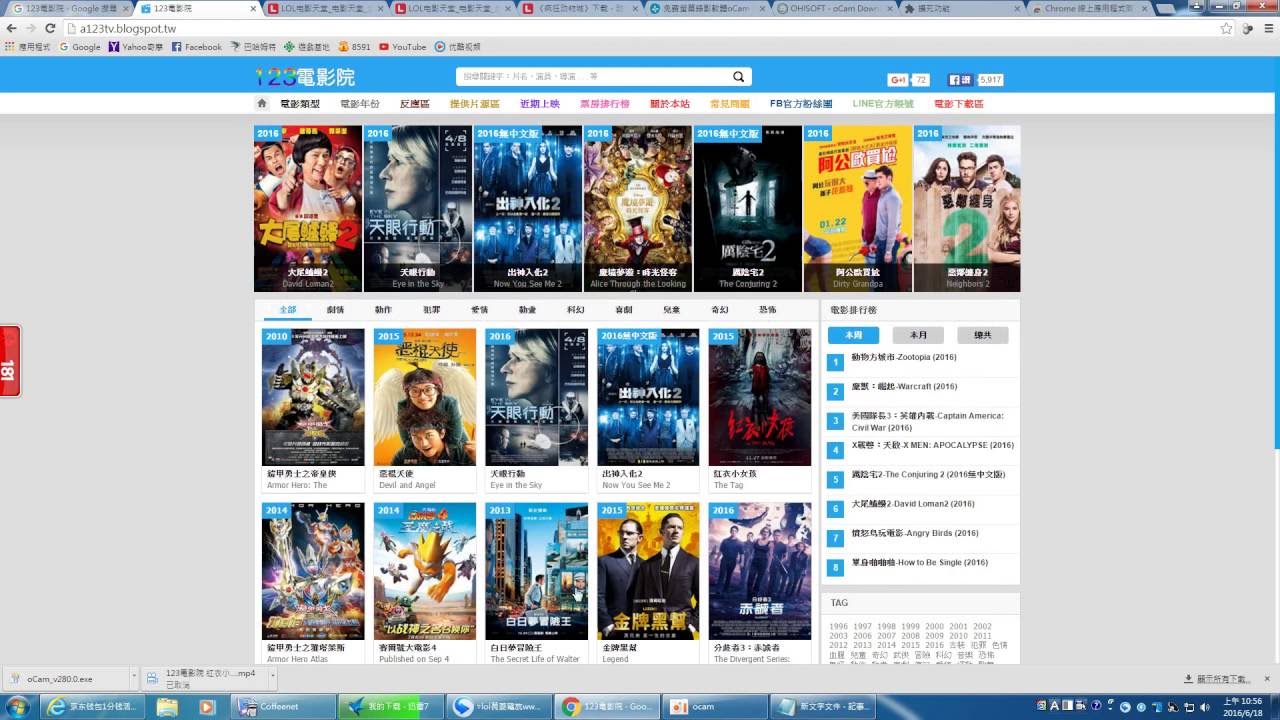Screen dimensions: 1280x720
Task: Select the 劇情 genre tab
Action: tap(335, 310)
